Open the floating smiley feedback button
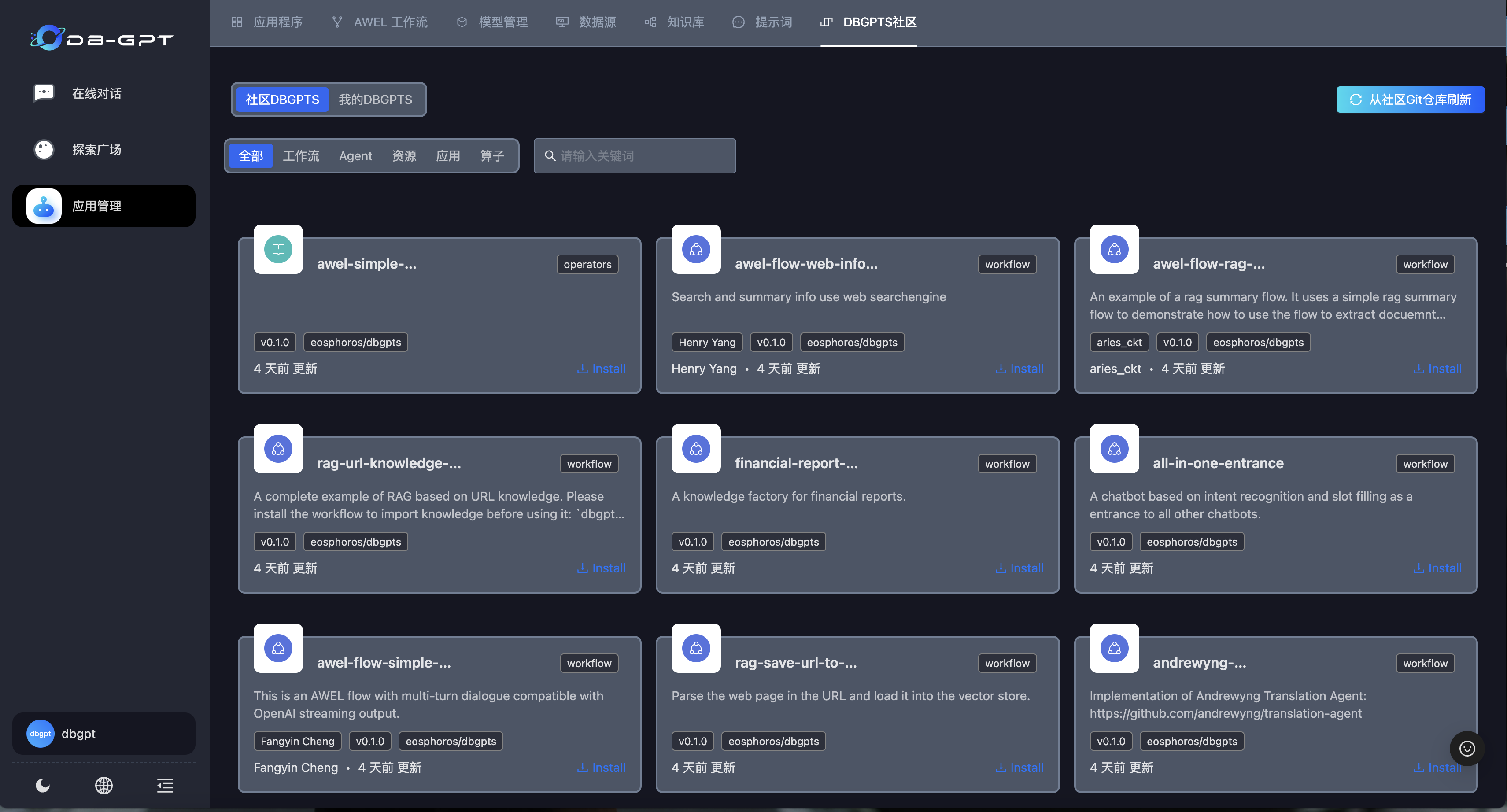The height and width of the screenshot is (812, 1507). (x=1466, y=748)
